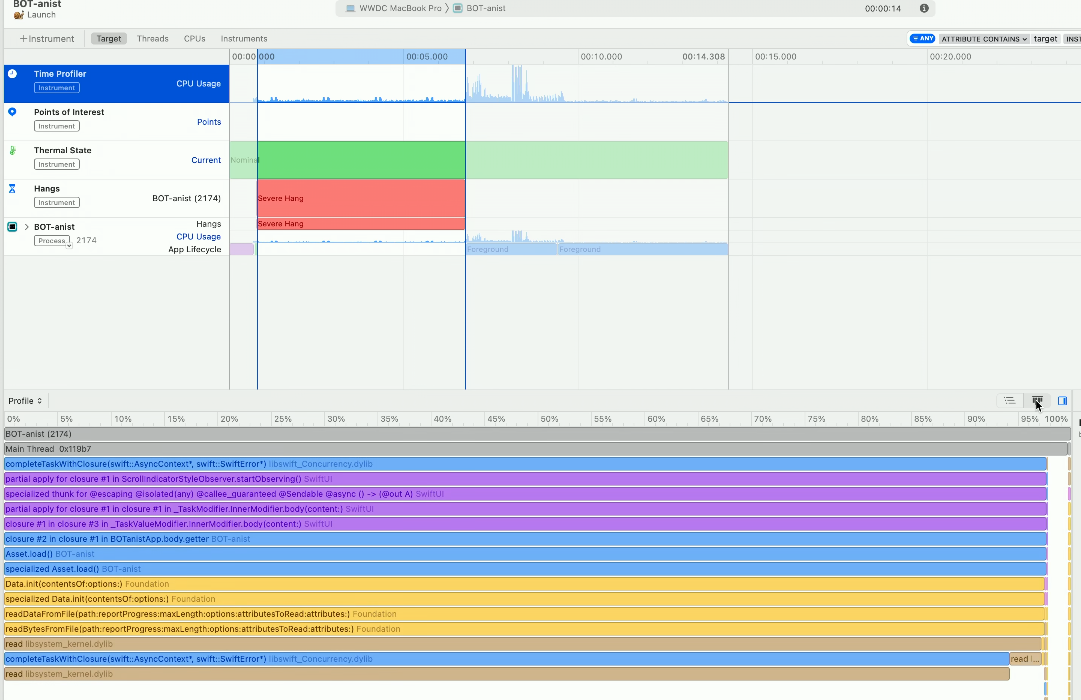
Task: Select the Target tab
Action: [x=109, y=39]
